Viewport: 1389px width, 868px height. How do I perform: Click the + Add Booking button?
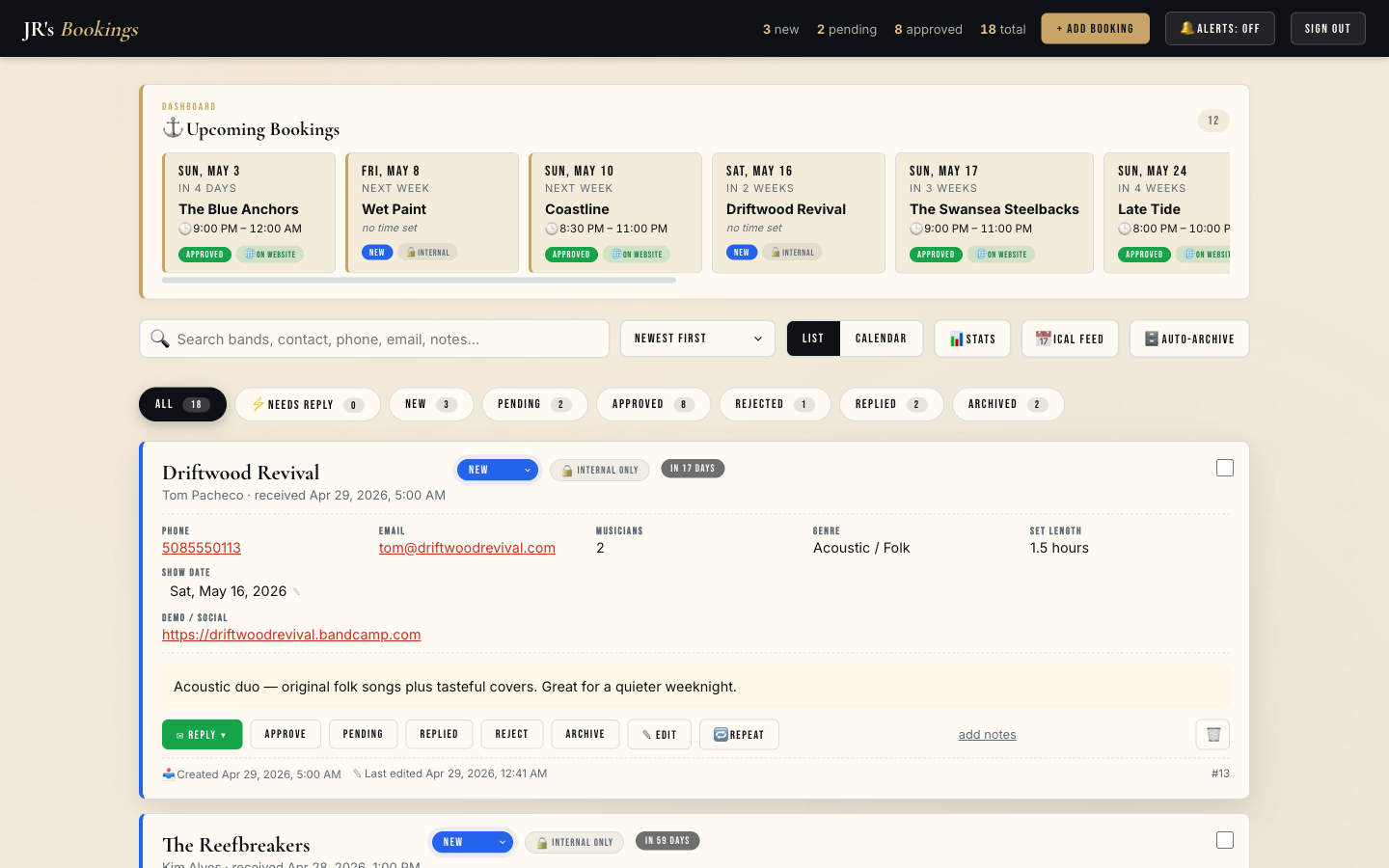coord(1095,28)
